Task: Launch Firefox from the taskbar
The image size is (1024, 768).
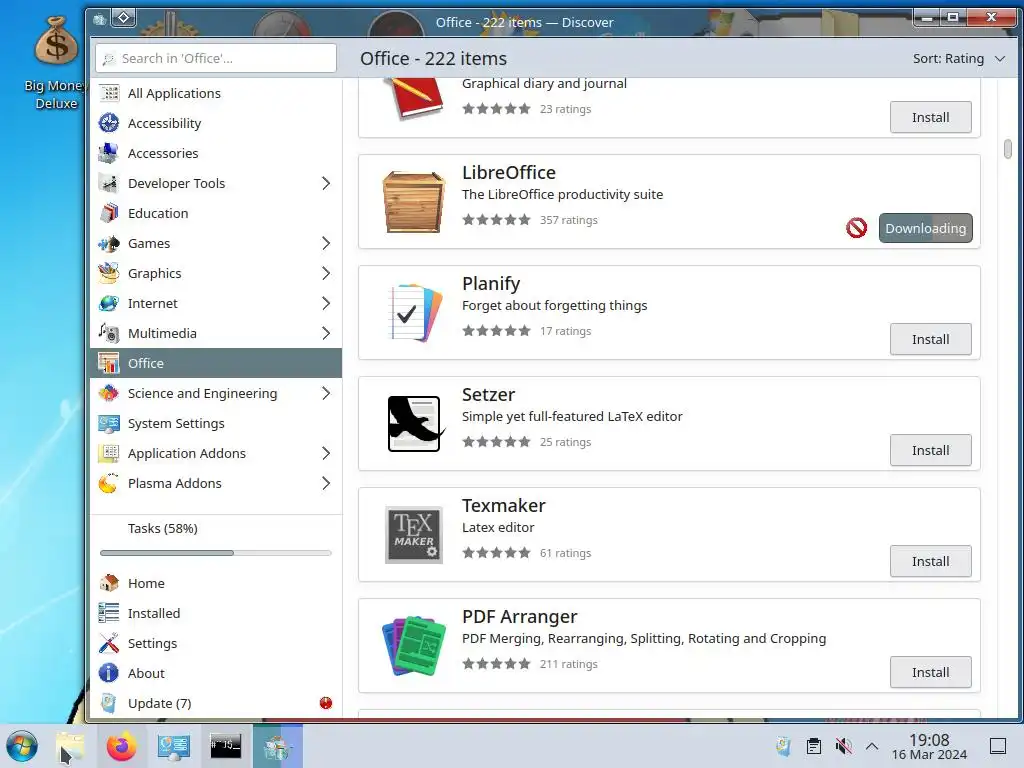Action: click(121, 746)
